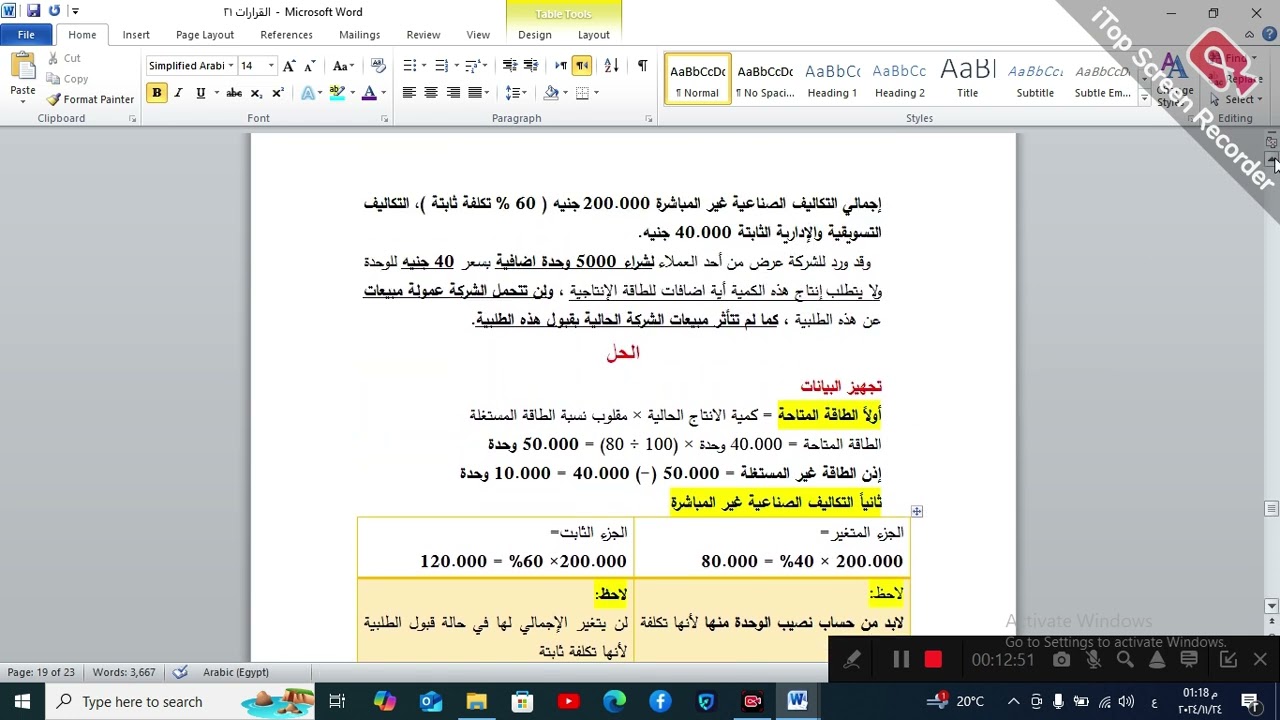
Task: Pause the screen recording
Action: coord(901,660)
